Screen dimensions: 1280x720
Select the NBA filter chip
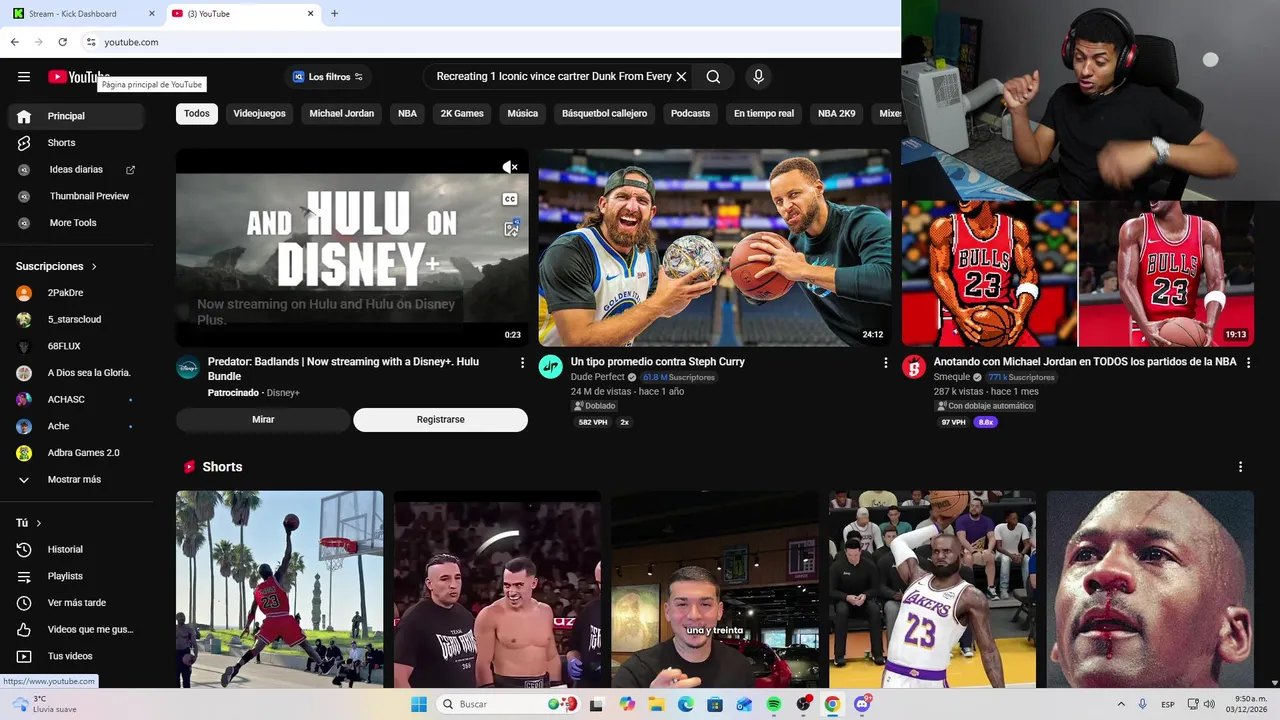[407, 114]
